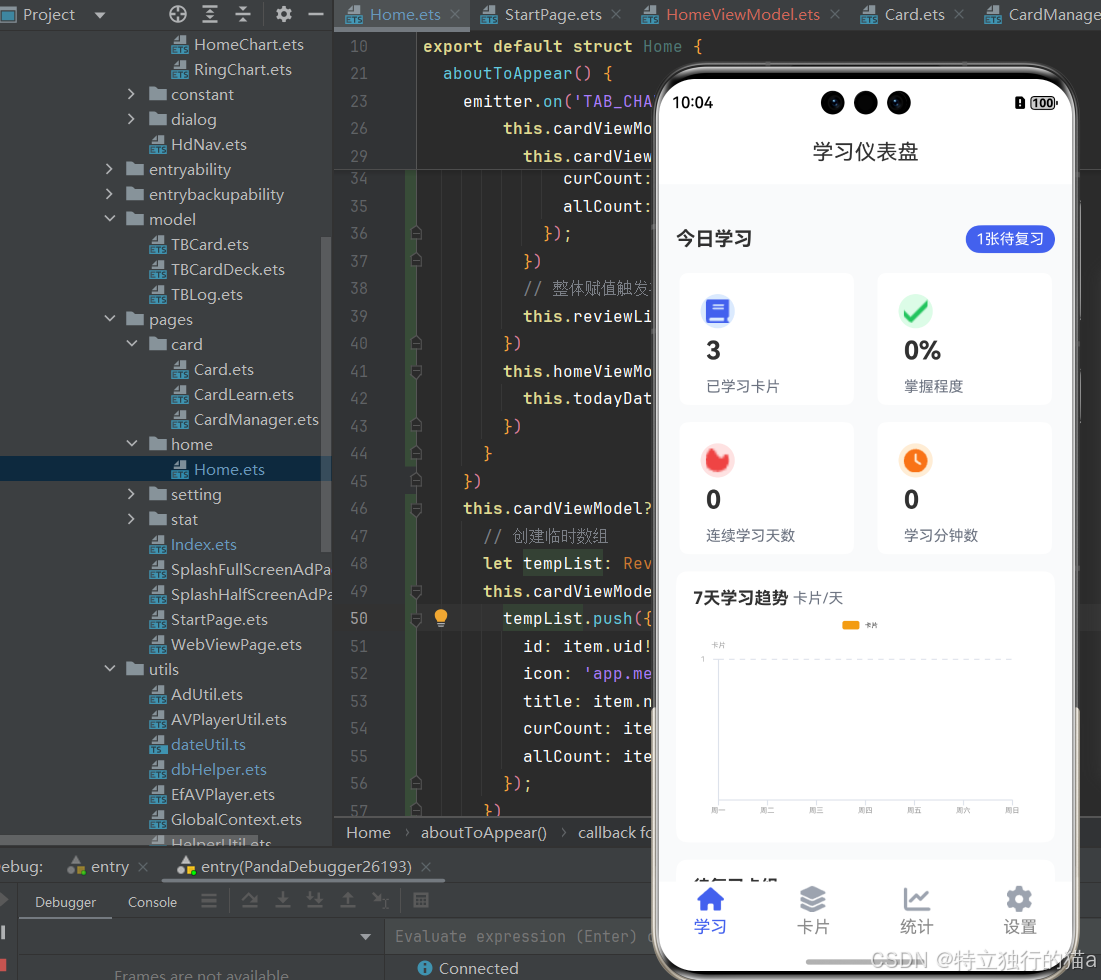Click the Force Step Into debug icon
This screenshot has height=980, width=1101.
[x=315, y=901]
